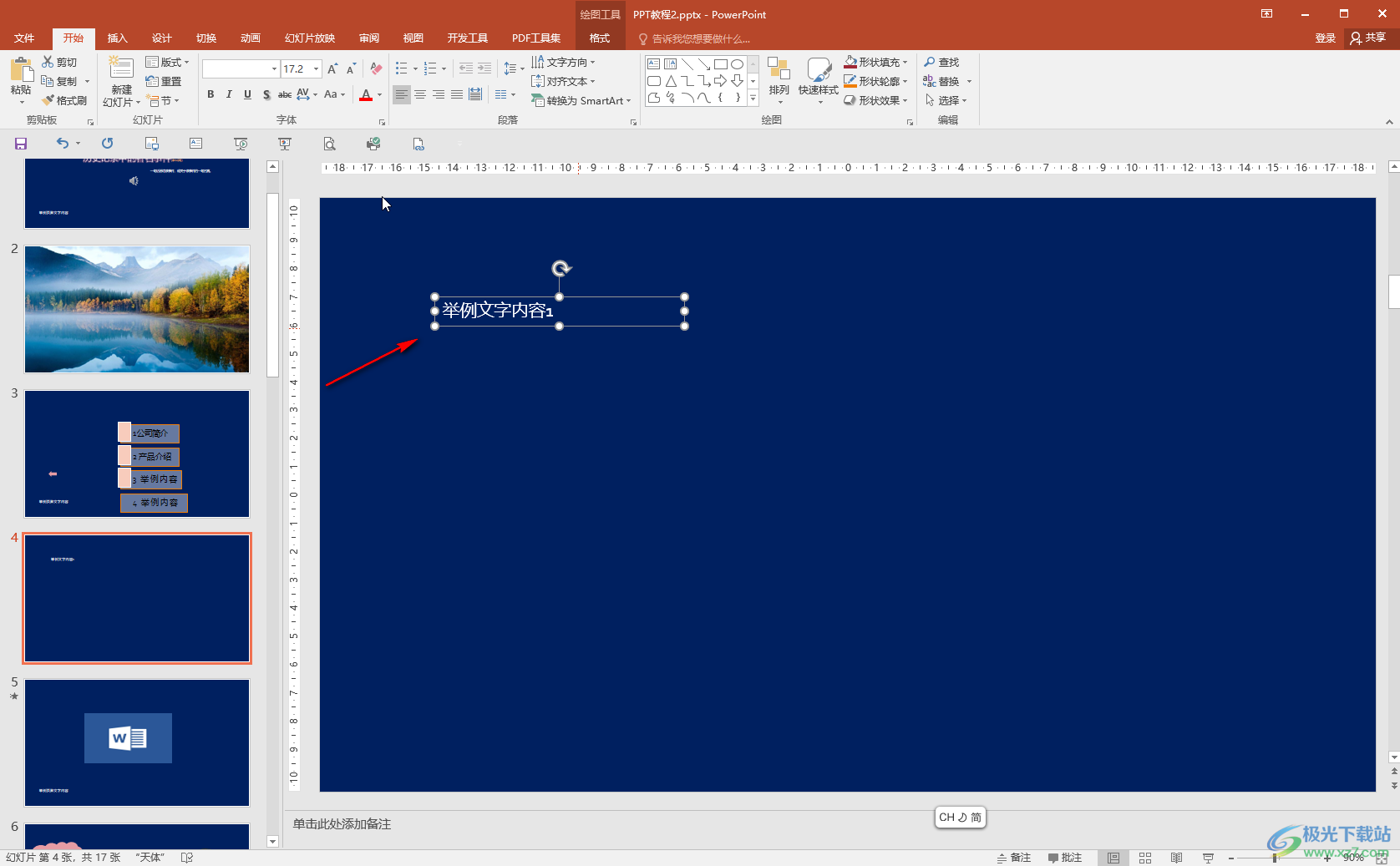This screenshot has height=866, width=1400.
Task: Open Comments (批注) pane from status bar
Action: [1065, 858]
